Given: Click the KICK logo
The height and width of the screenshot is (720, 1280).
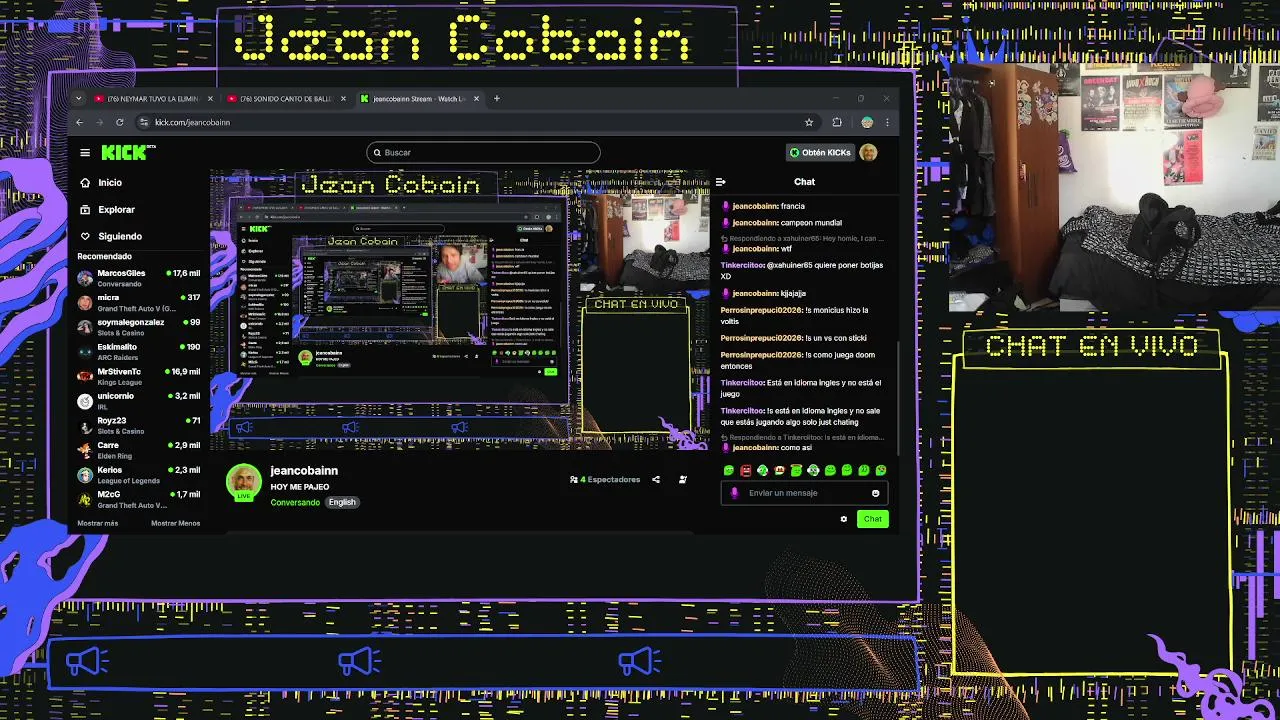Looking at the screenshot, I should pos(128,152).
